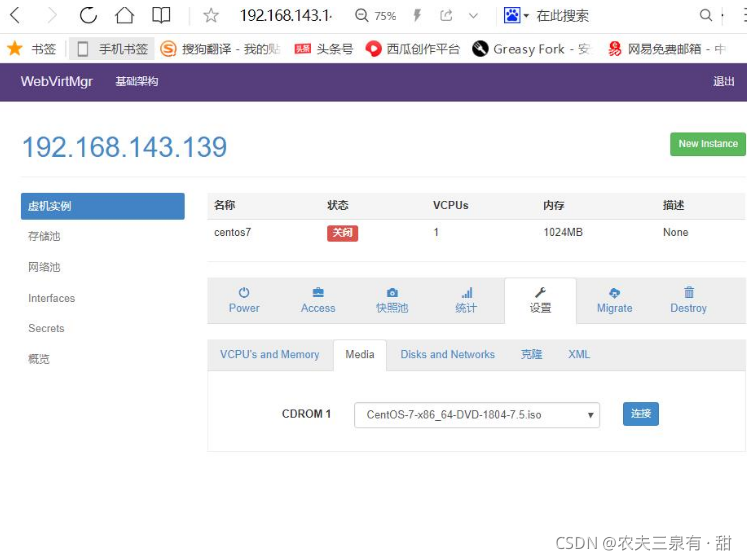Switch to Disks and Networks tab
The width and height of the screenshot is (747, 560).
point(447,355)
